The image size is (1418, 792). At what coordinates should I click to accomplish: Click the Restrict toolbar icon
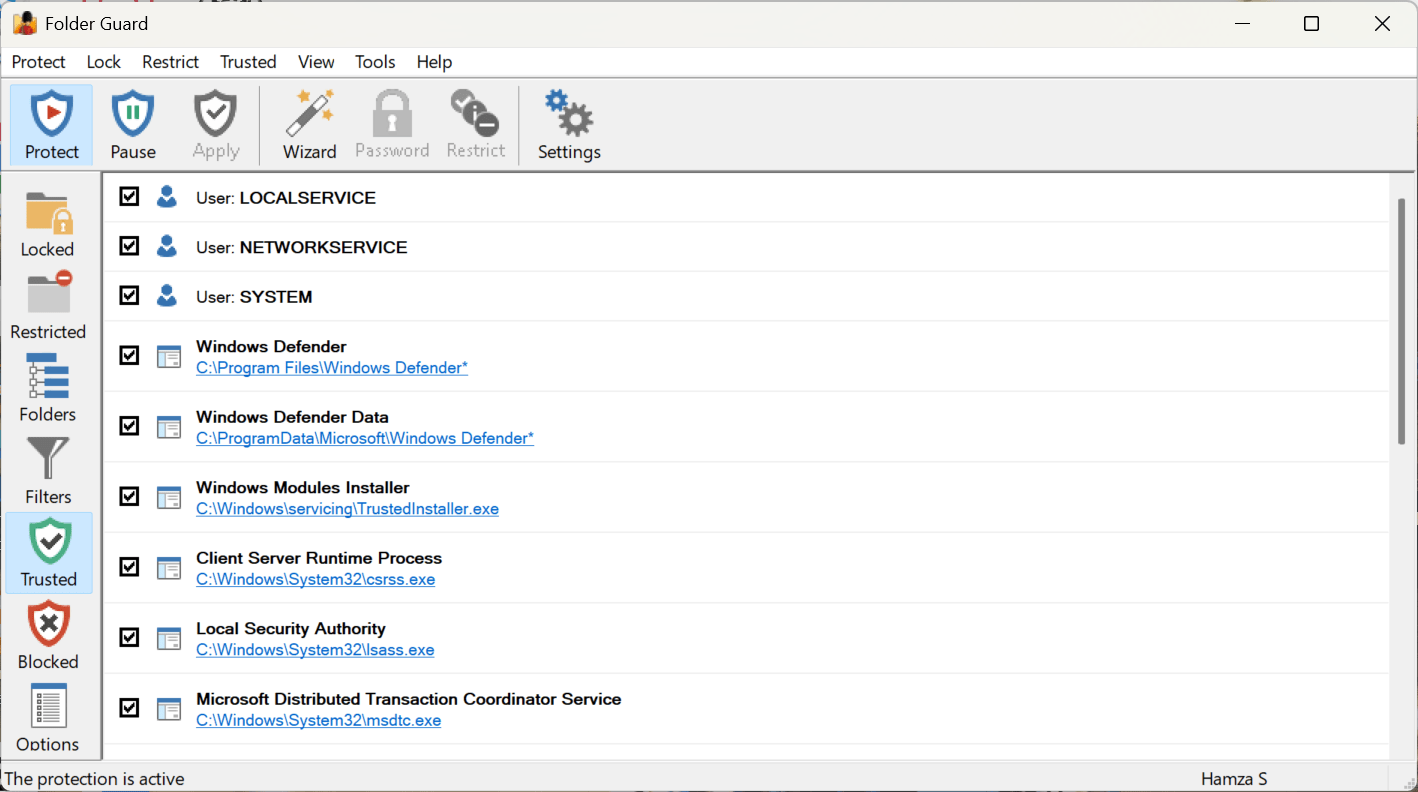pyautogui.click(x=476, y=125)
